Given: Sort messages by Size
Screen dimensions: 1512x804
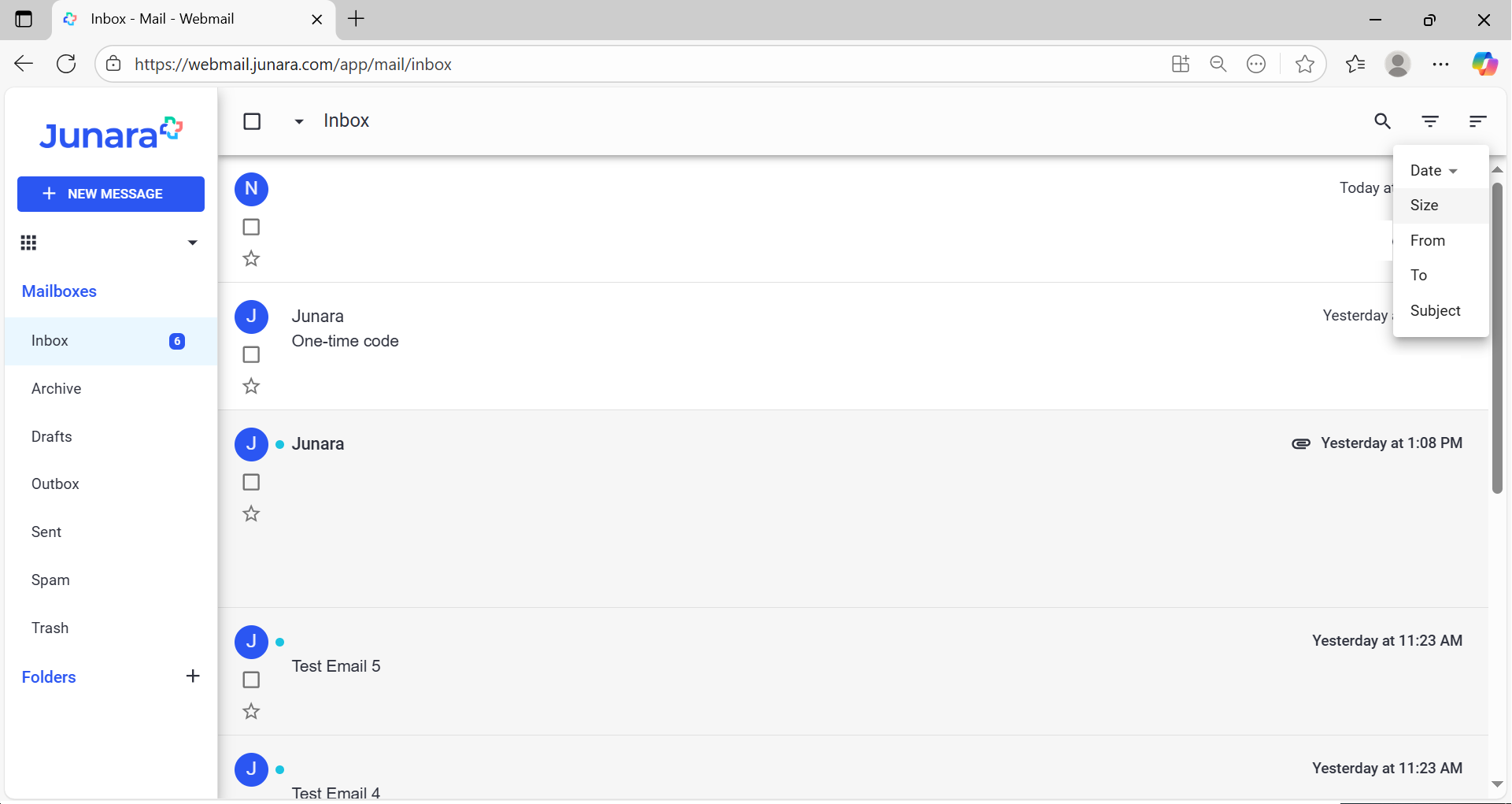Looking at the screenshot, I should point(1440,206).
